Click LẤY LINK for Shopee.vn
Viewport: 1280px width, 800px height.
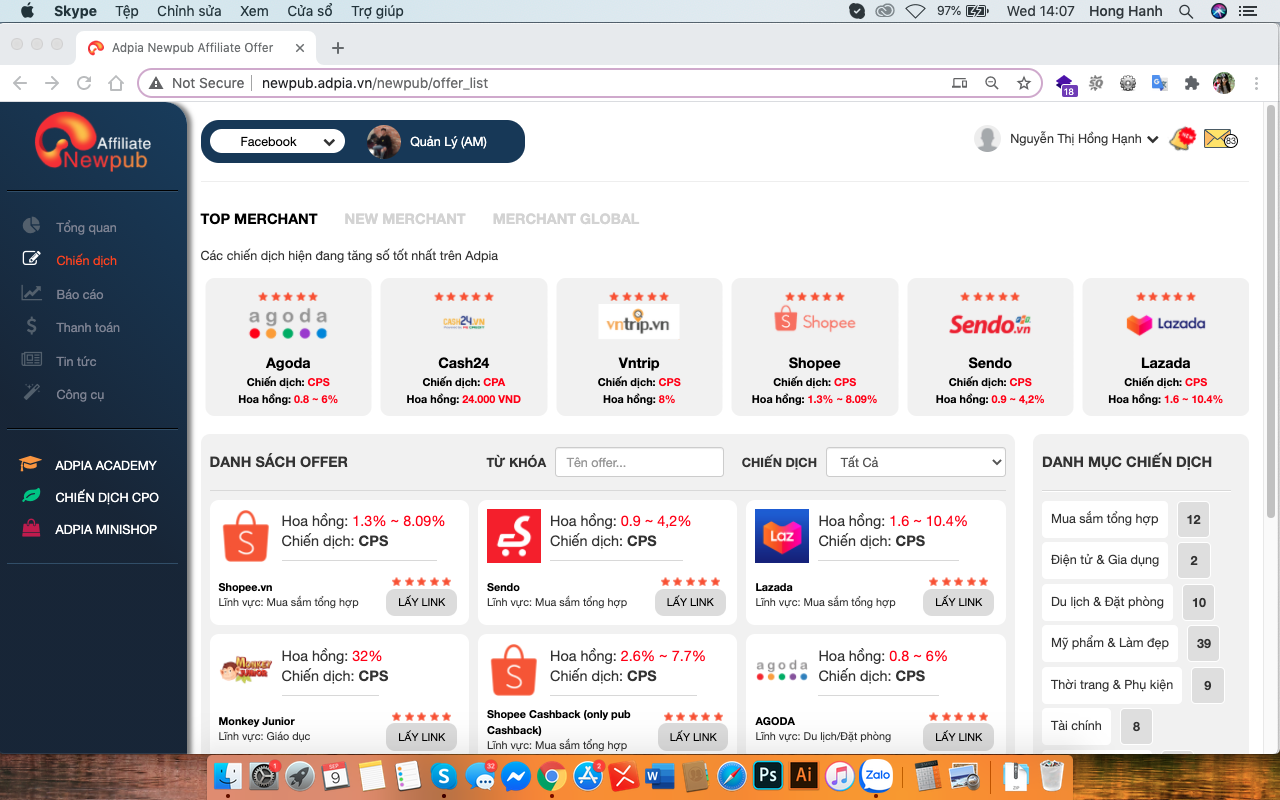(422, 602)
